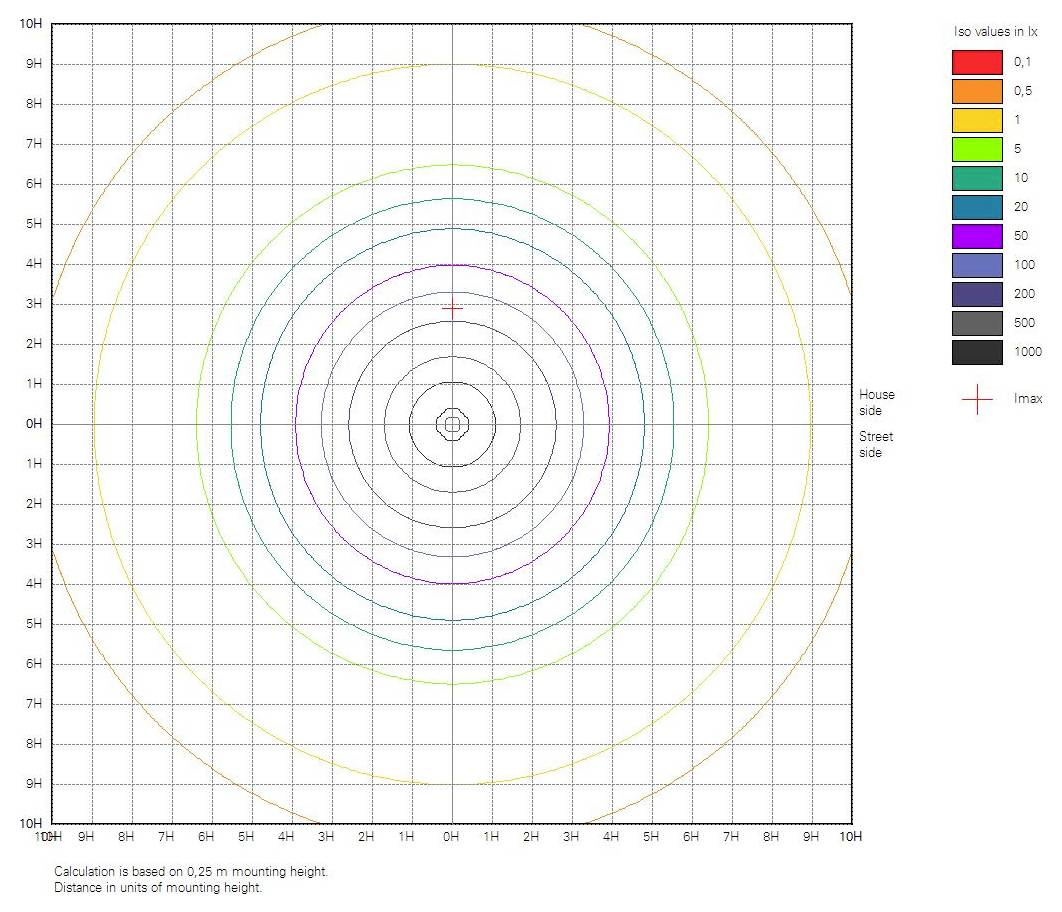Click the '1000' legend value text

[1027, 351]
